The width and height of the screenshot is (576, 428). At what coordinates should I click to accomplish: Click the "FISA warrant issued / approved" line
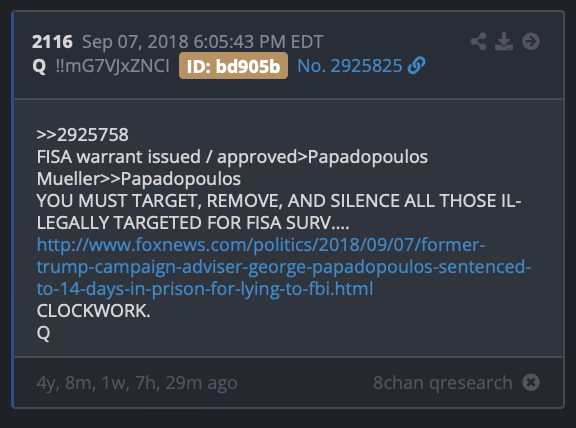coord(232,157)
